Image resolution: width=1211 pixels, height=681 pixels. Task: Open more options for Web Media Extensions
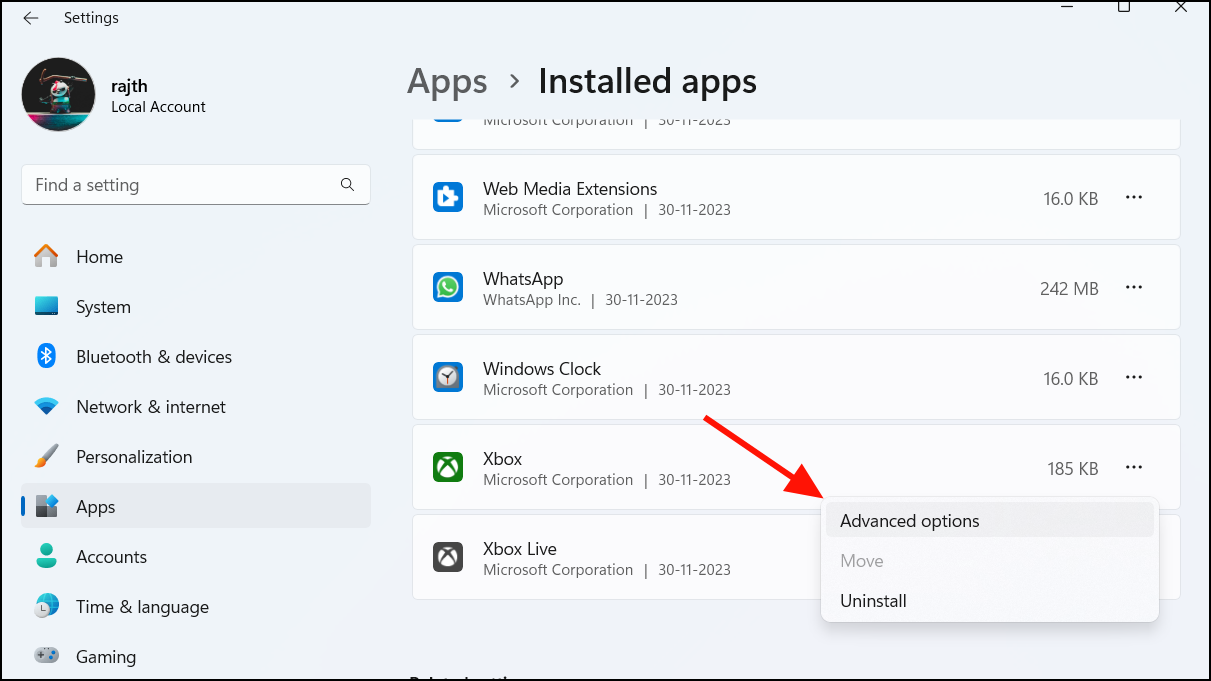point(1134,198)
